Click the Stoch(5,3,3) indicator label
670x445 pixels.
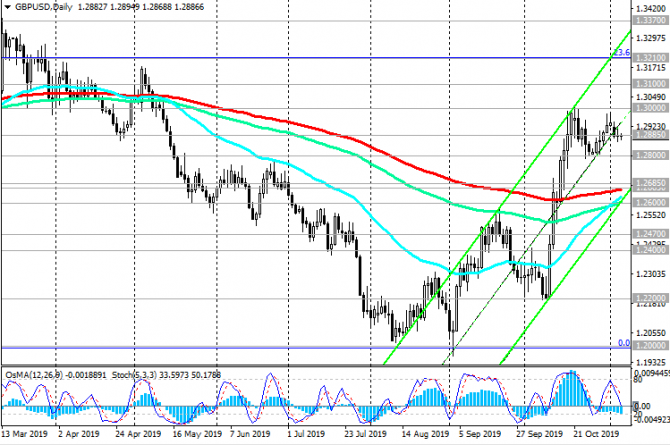point(134,375)
